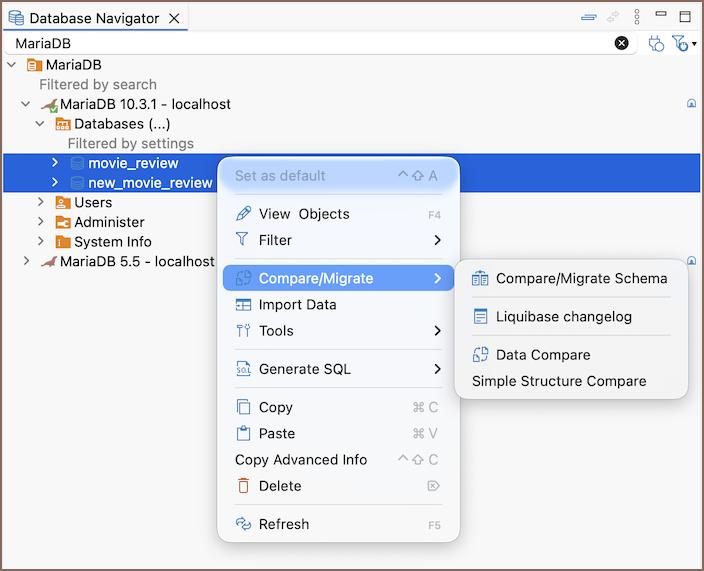Click the Collapse All icon in navigator toolbar
Viewport: 704px width, 571px height.
(589, 18)
